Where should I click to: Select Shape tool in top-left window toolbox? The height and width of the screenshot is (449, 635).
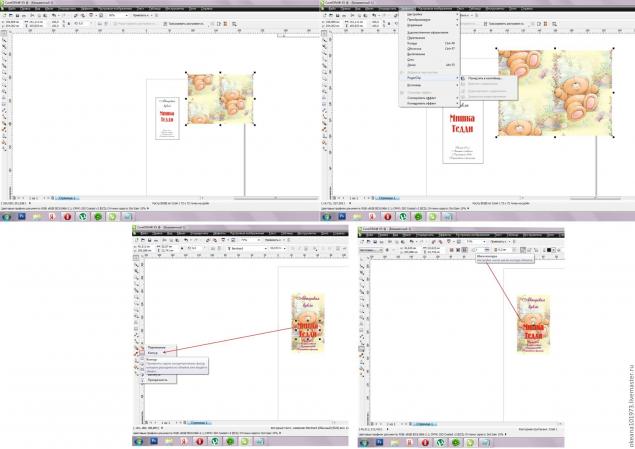tap(4, 40)
